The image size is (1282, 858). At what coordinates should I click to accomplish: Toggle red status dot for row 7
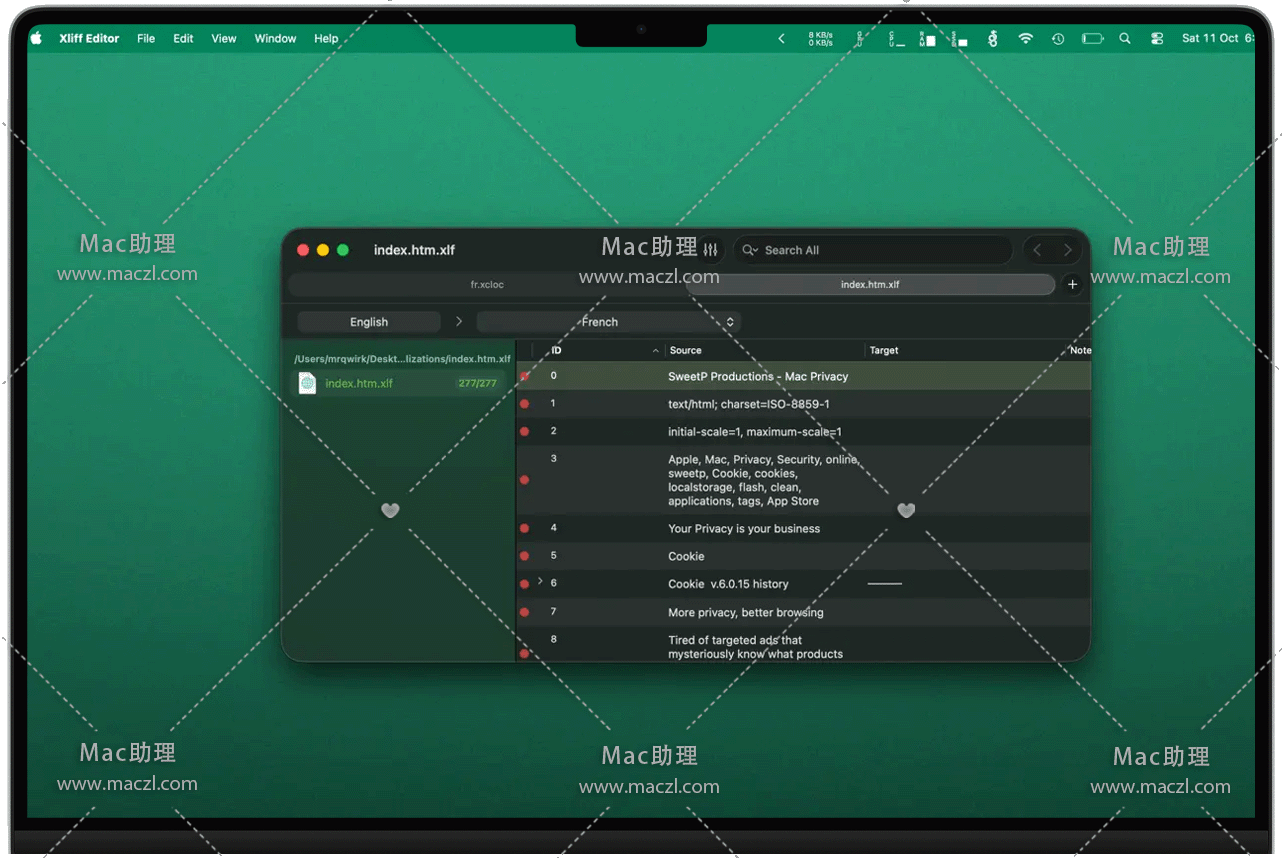point(524,612)
